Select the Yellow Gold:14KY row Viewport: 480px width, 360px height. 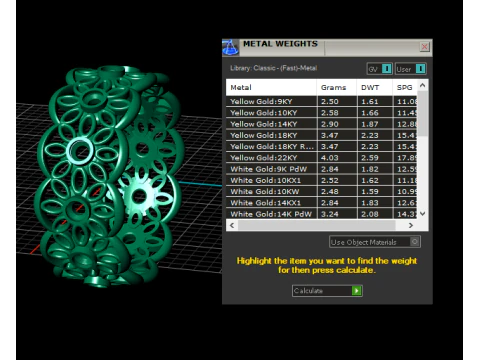coord(322,124)
